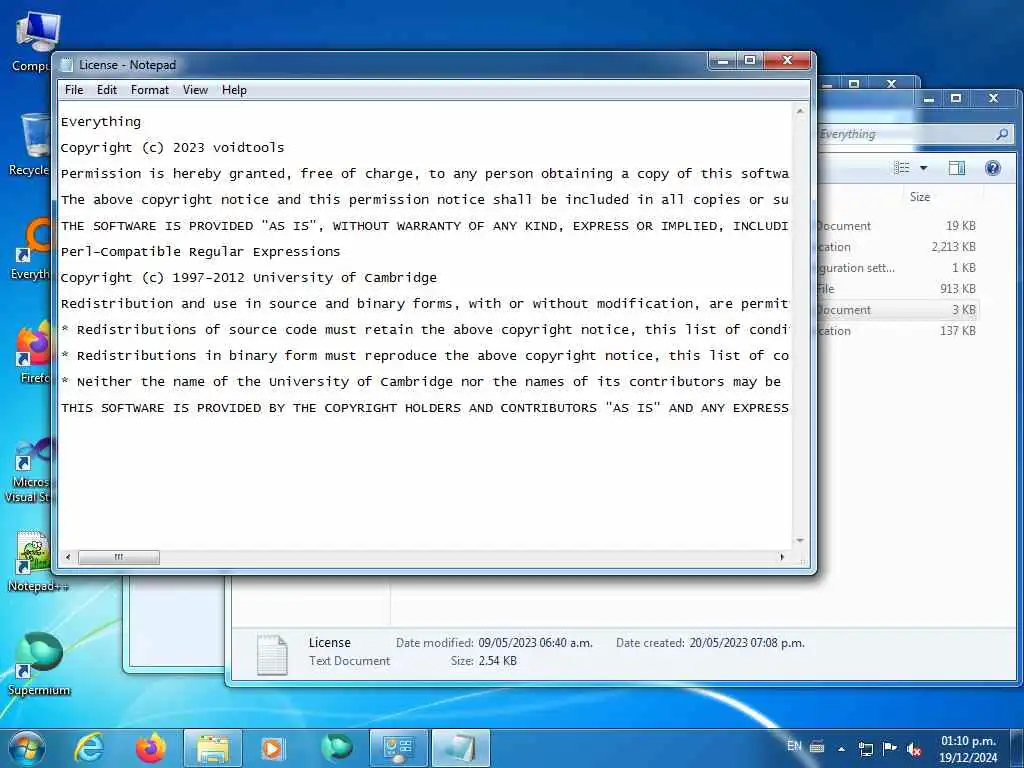Select the Firefox desktop shortcut

(x=33, y=352)
